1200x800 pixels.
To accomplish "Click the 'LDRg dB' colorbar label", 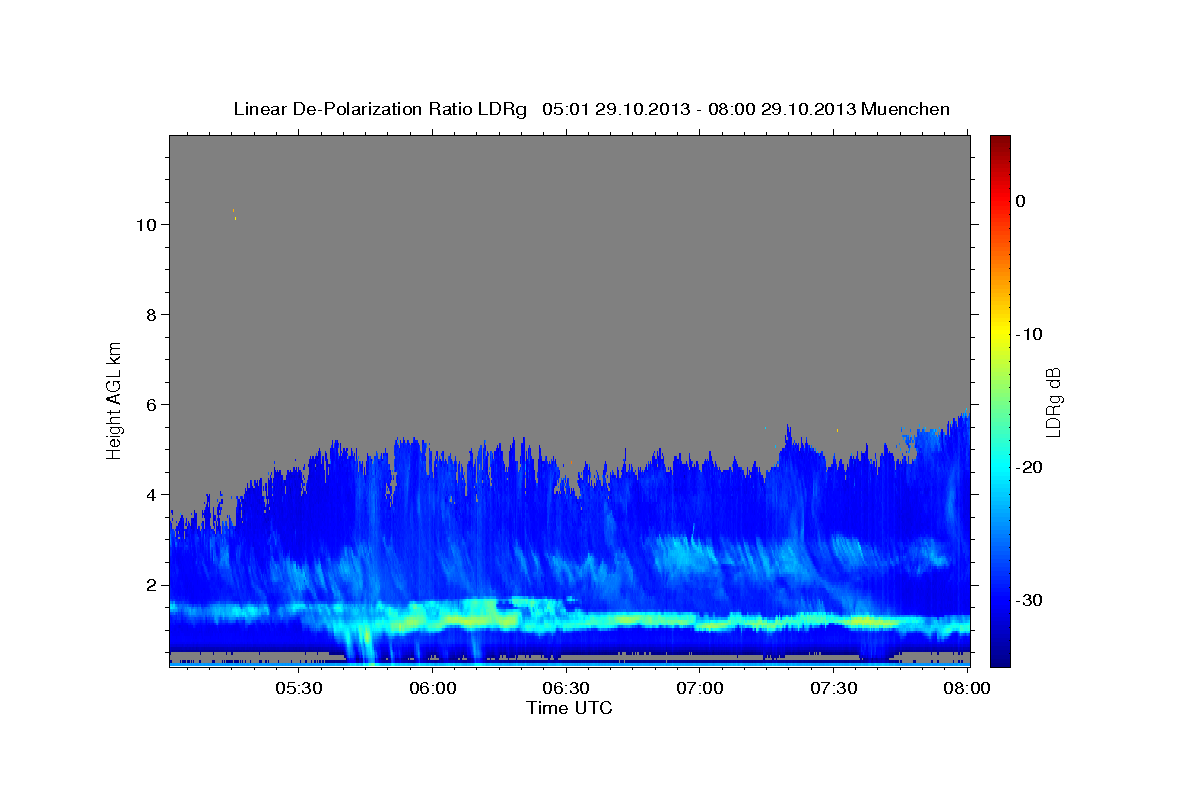I will (1053, 402).
